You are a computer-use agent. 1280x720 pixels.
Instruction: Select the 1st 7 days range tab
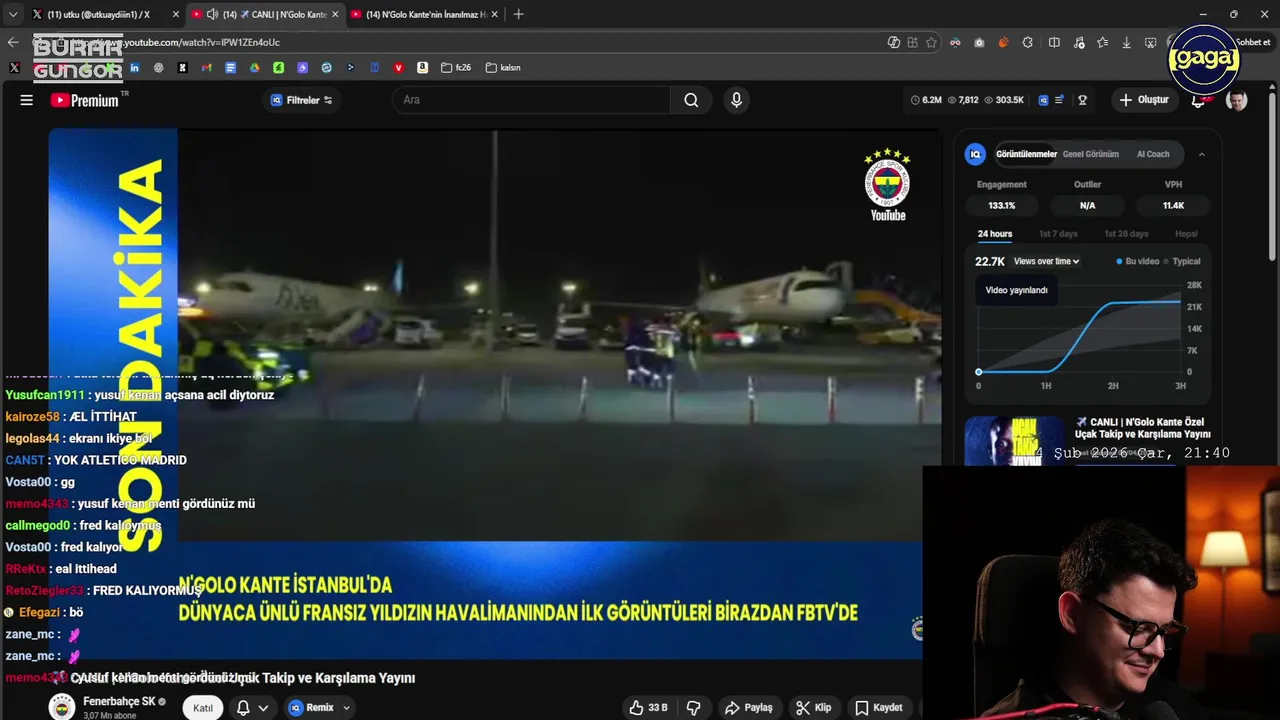click(1058, 234)
